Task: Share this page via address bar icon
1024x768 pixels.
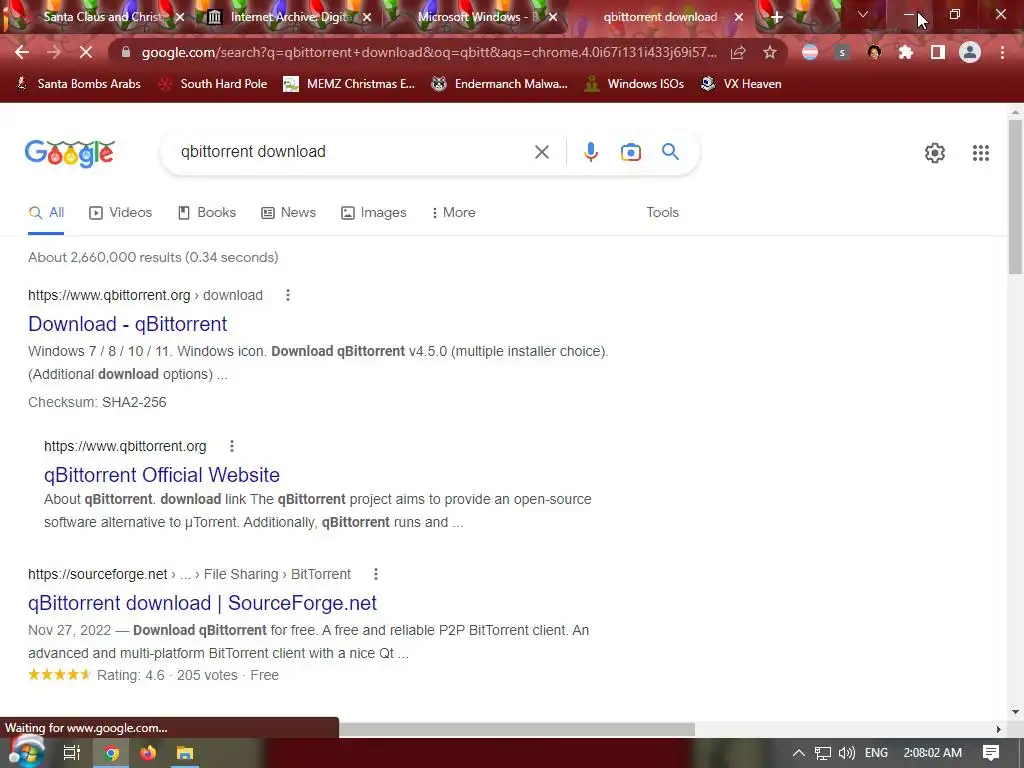Action: click(x=738, y=52)
